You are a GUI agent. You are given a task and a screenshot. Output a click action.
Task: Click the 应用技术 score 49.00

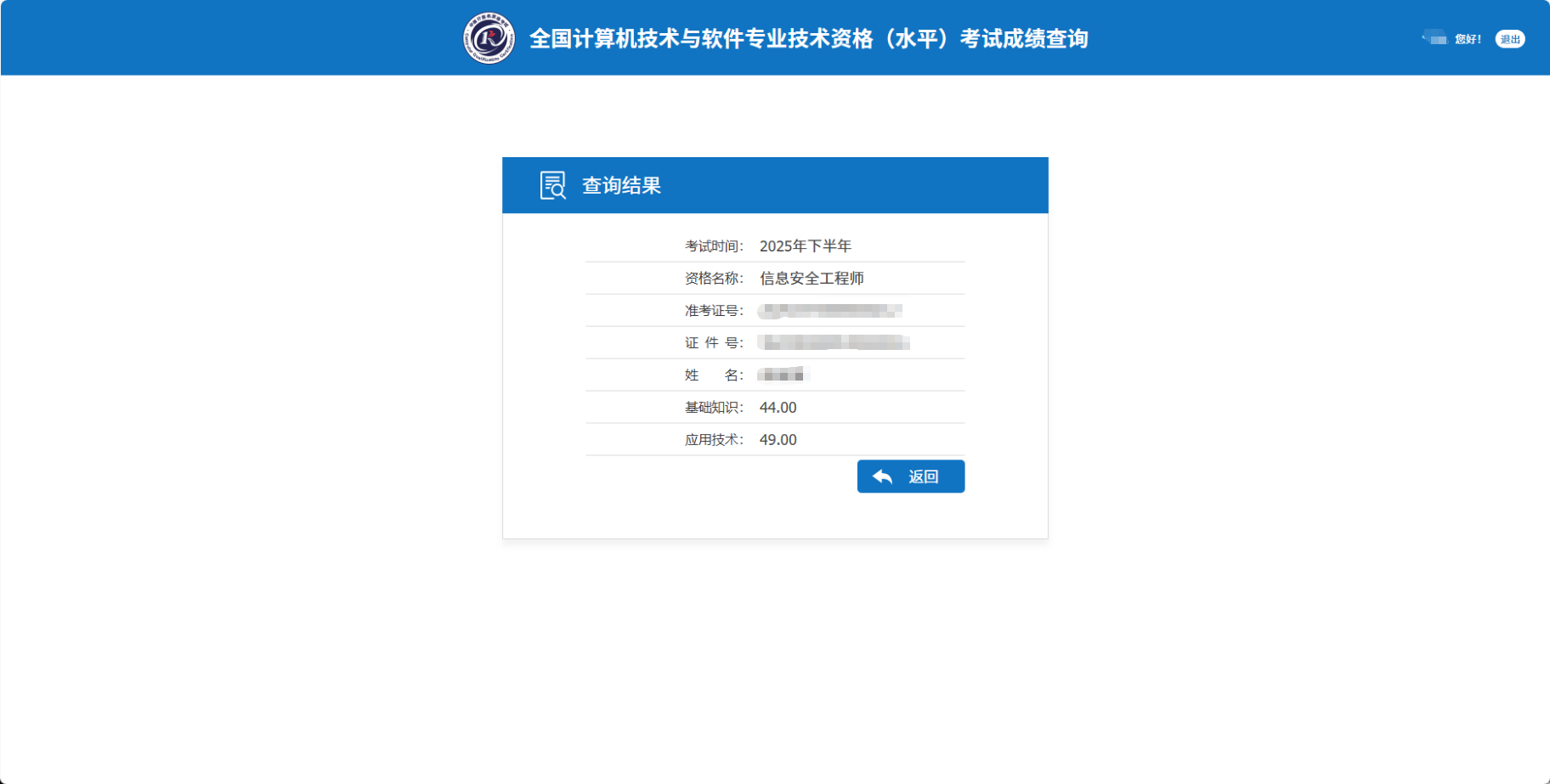(778, 439)
